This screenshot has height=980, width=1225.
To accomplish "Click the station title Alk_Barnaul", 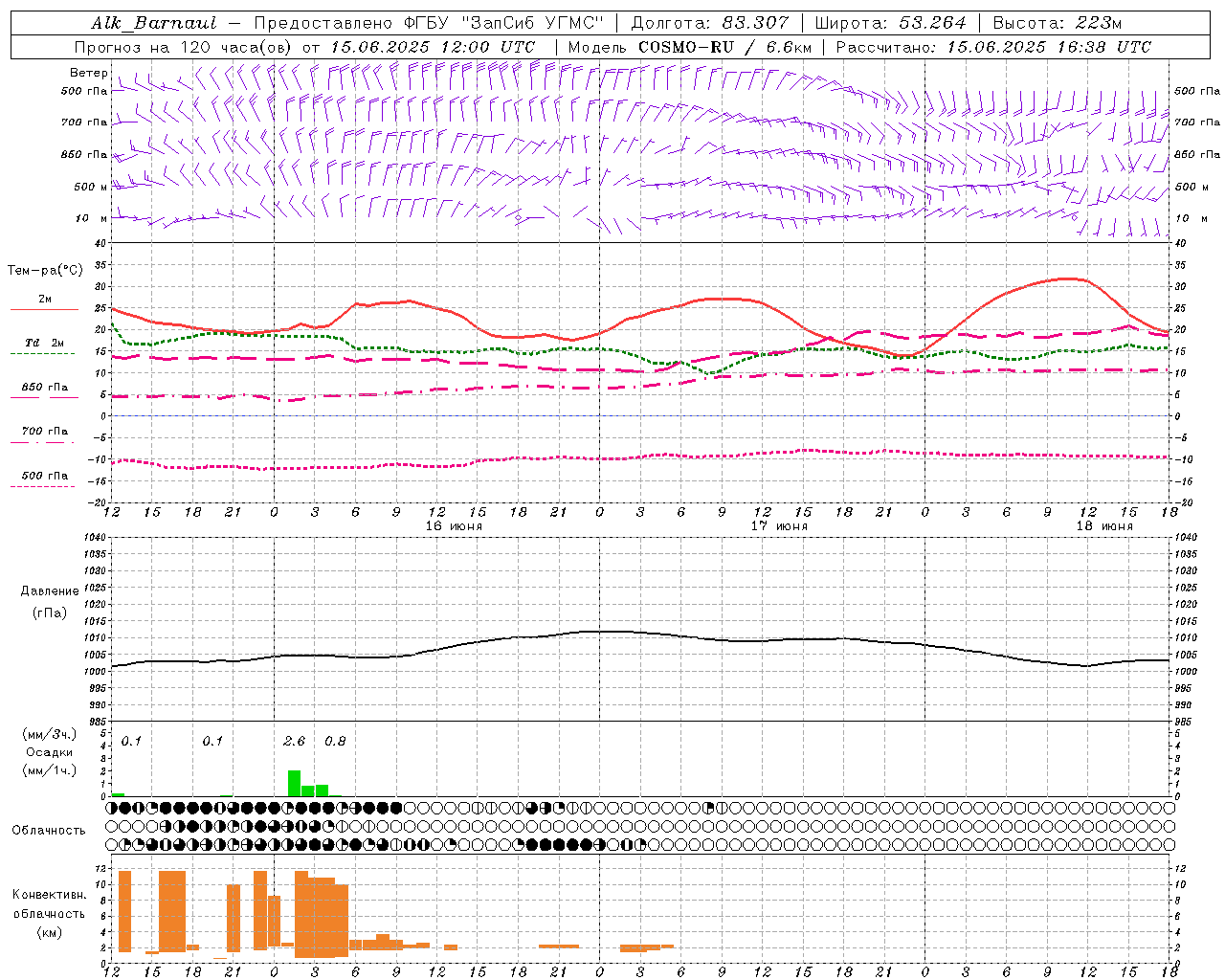I will (x=155, y=23).
